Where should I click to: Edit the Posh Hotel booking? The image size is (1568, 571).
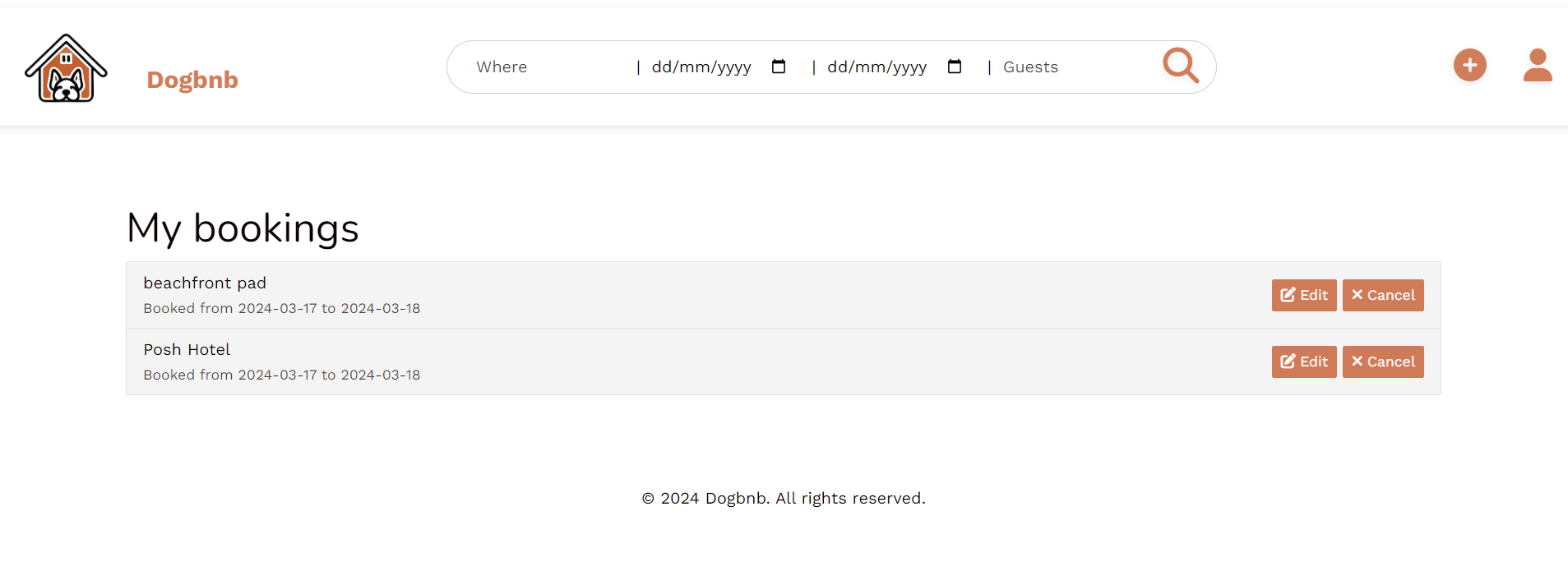click(x=1304, y=361)
